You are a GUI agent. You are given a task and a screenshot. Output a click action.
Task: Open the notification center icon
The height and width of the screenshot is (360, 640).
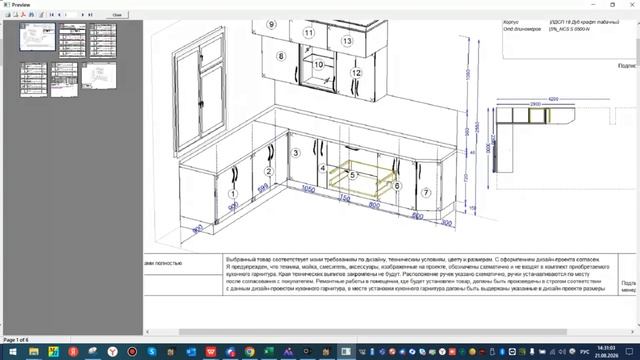click(x=629, y=351)
